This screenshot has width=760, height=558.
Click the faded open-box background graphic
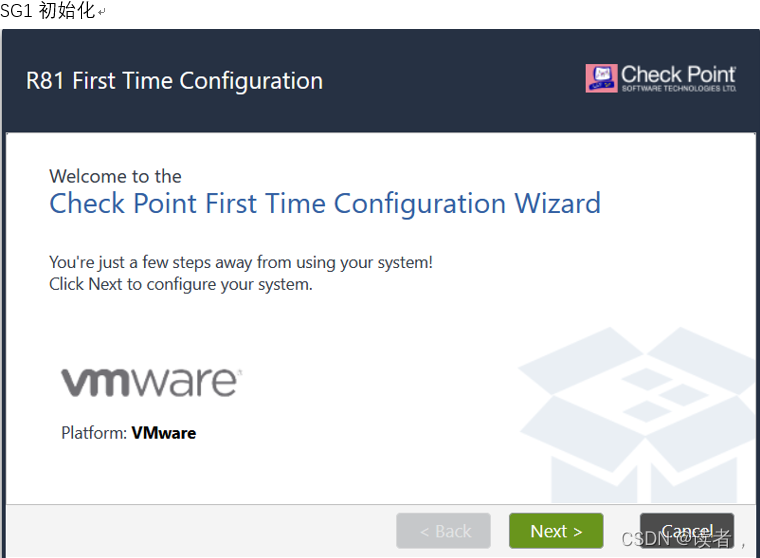637,415
